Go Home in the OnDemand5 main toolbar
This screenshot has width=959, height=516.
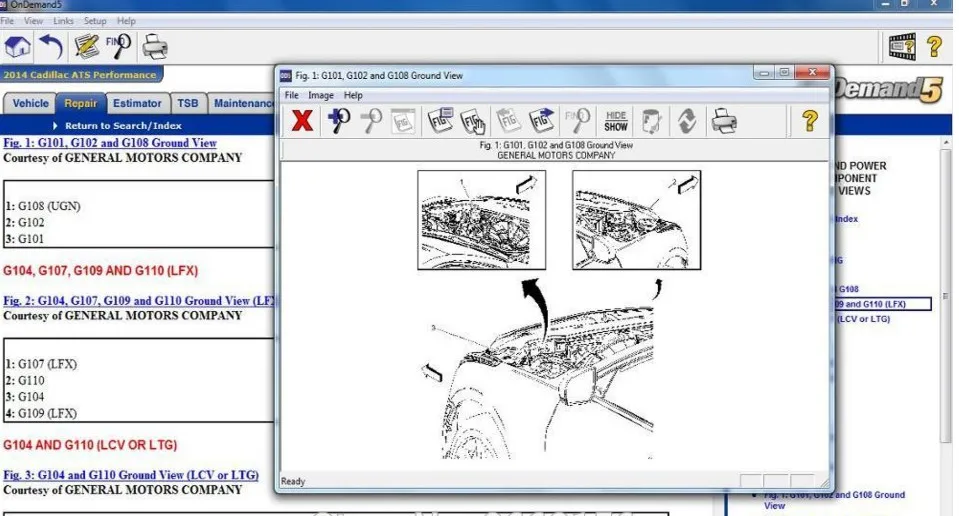[17, 47]
